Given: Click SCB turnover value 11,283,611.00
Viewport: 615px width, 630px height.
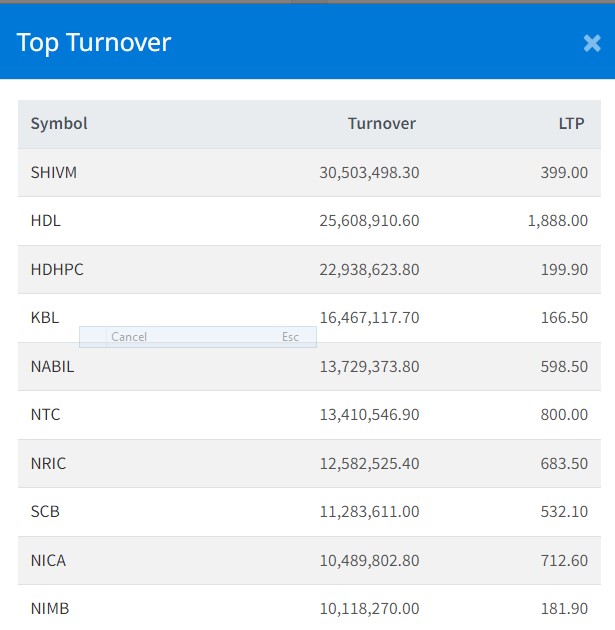Looking at the screenshot, I should (369, 512).
